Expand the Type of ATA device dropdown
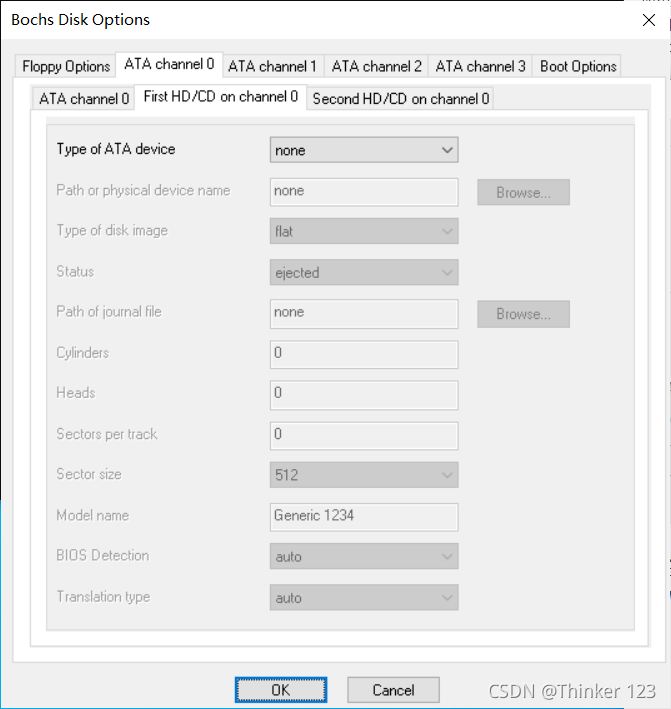Screen dimensions: 671x709 click(x=364, y=150)
